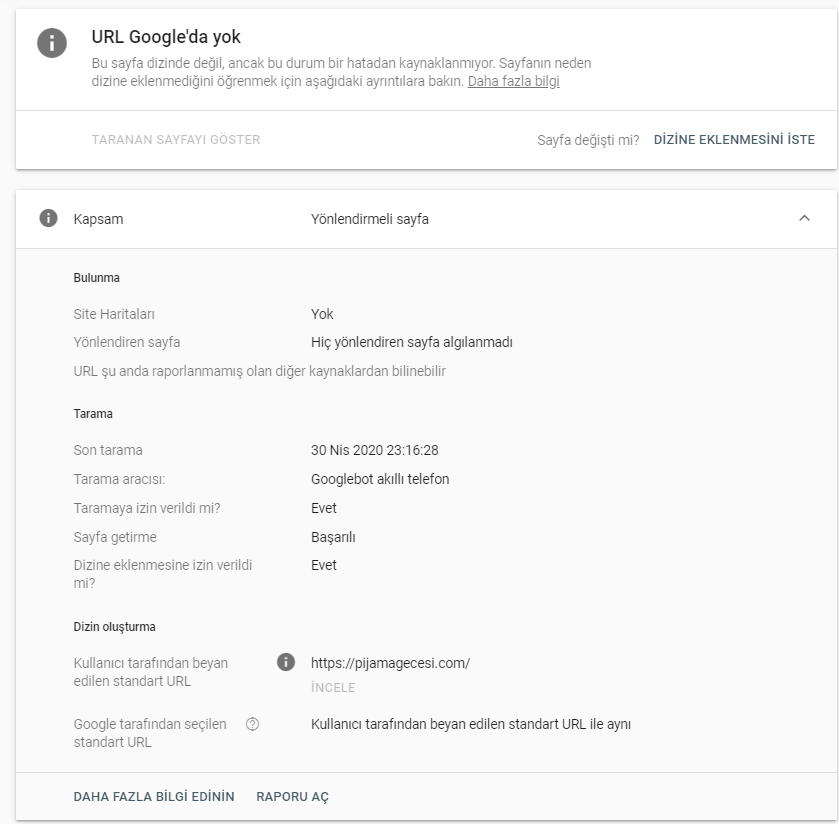Screen dimensions: 839x824
Task: Click the info icon next to Kapsam
Action: pyautogui.click(x=48, y=218)
